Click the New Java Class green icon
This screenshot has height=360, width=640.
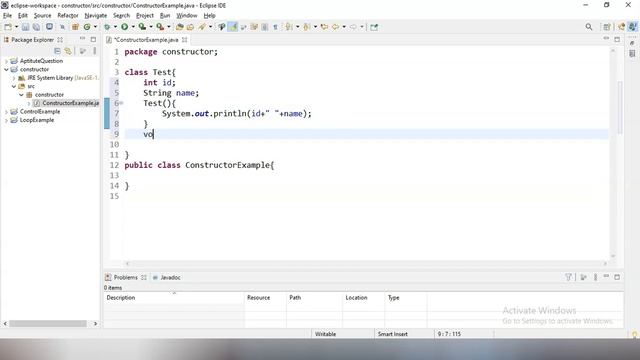87,27
